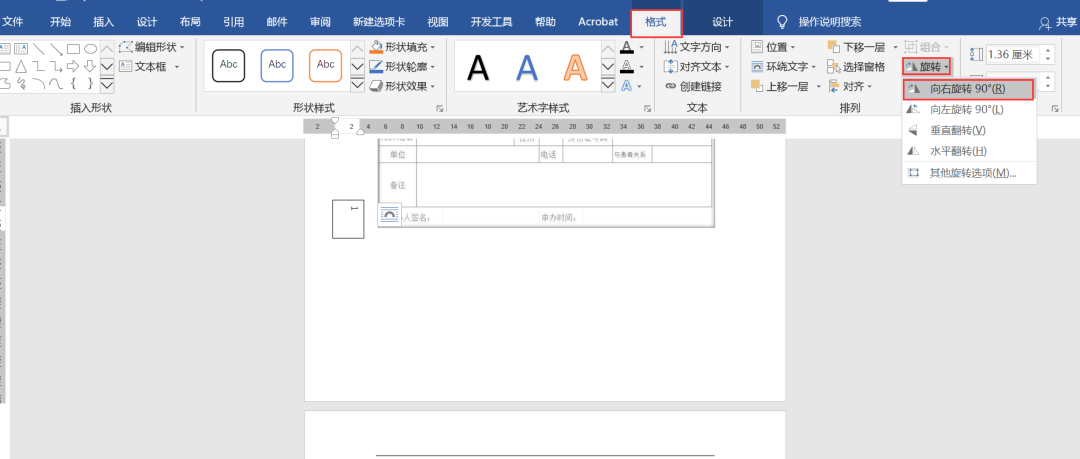Select 向右旋转 90° menu item
Image resolution: width=1080 pixels, height=459 pixels.
966,89
